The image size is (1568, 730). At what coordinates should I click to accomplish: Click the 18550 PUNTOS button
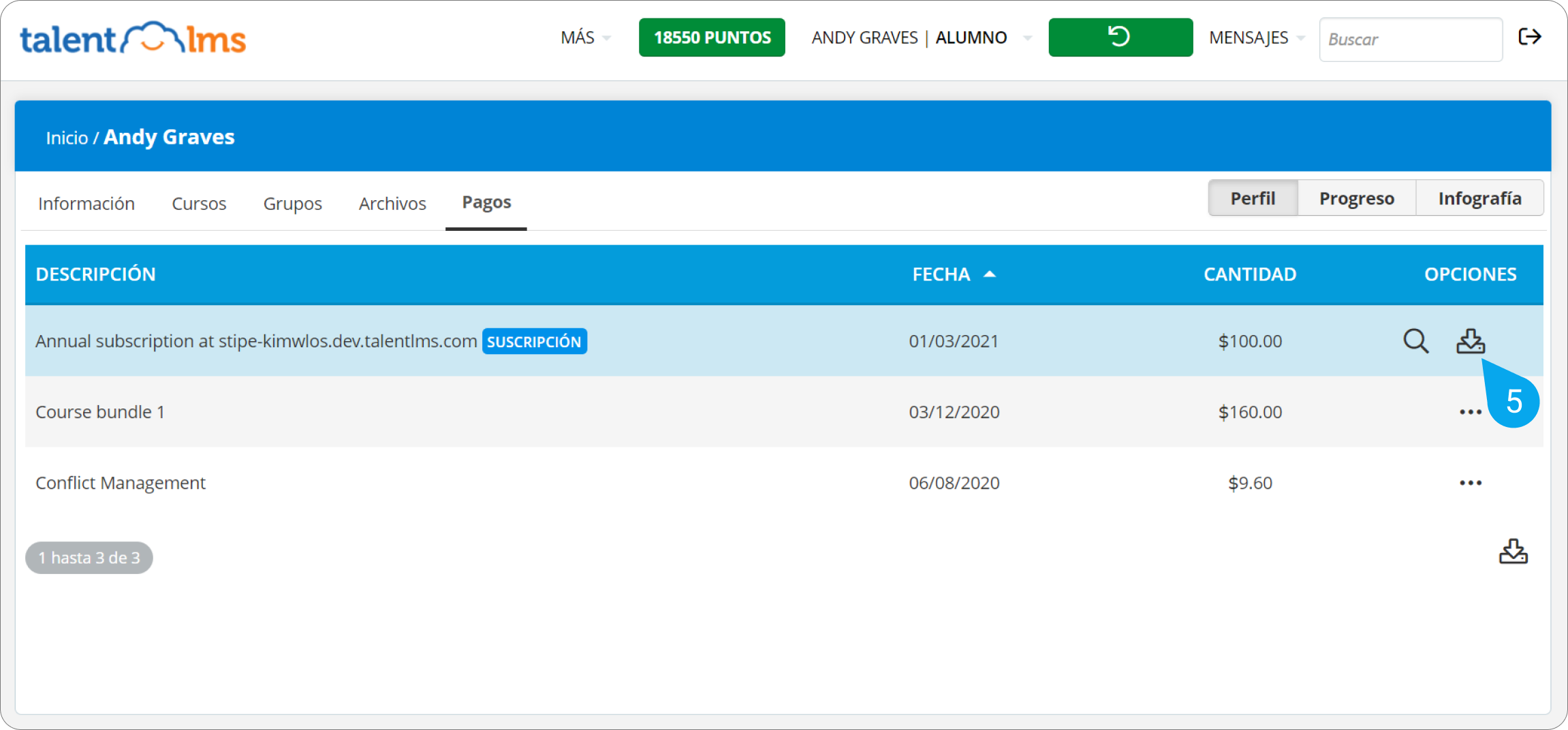712,37
